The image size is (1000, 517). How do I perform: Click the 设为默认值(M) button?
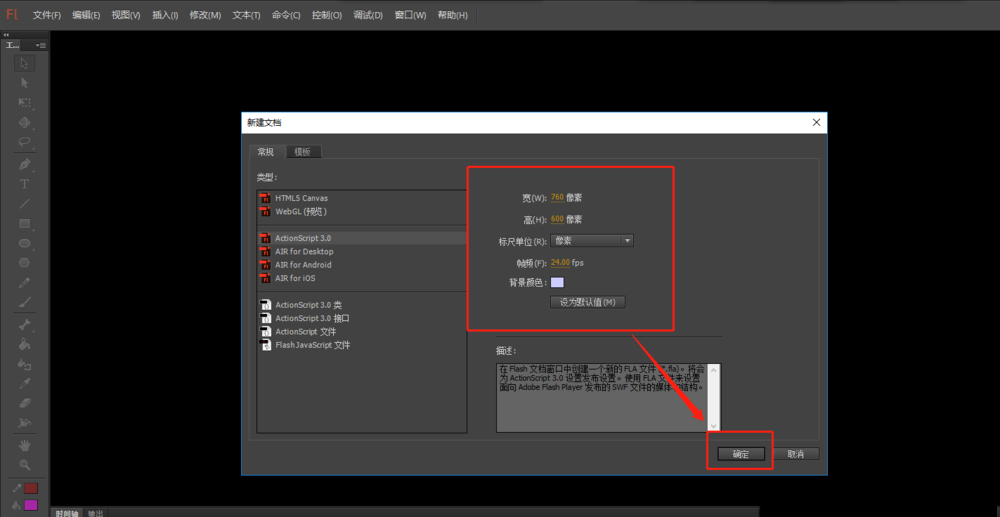587,302
